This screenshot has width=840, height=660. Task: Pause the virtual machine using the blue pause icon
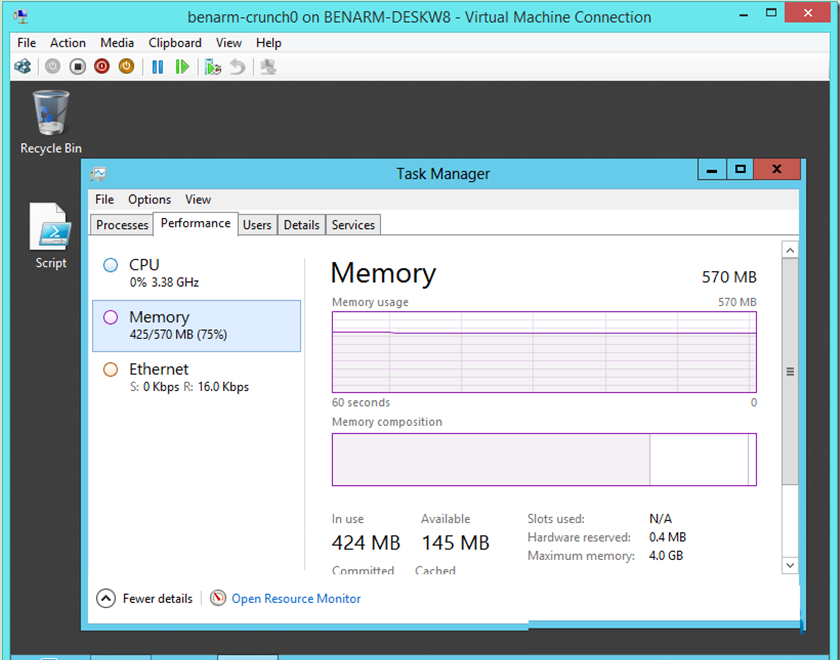(157, 67)
